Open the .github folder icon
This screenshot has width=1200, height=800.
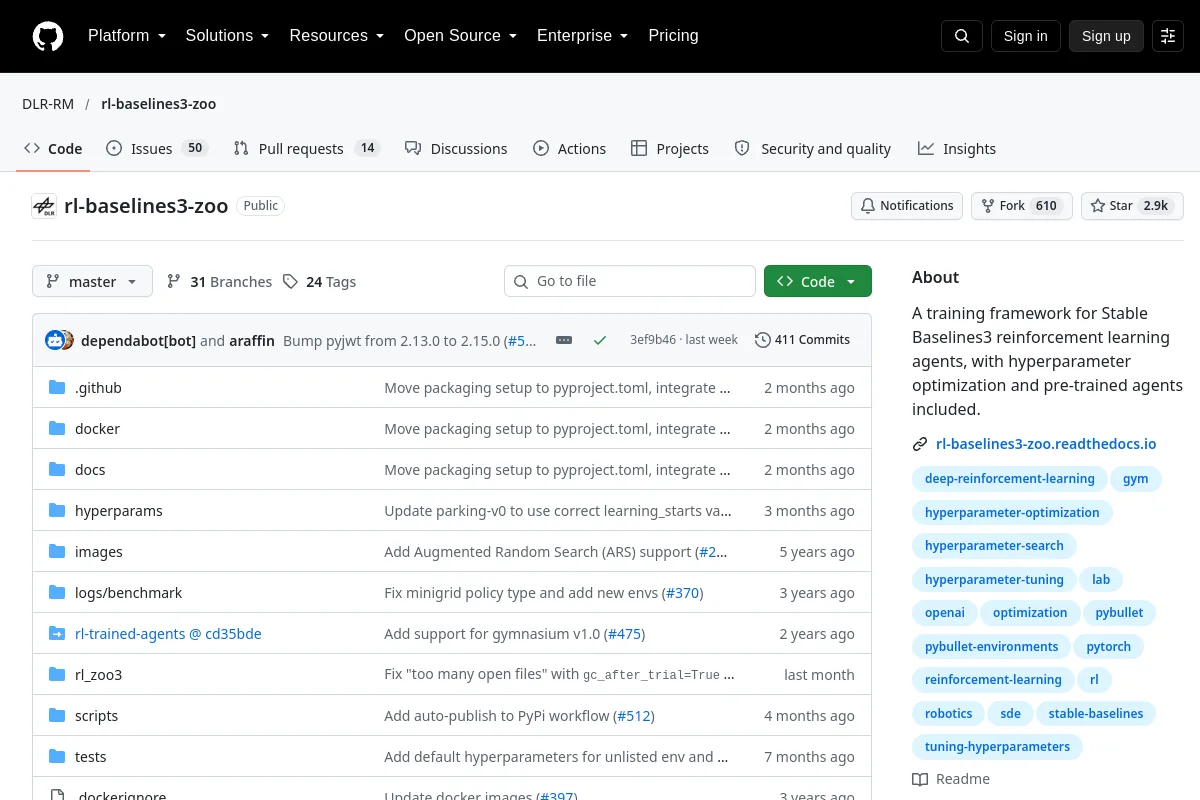57,388
